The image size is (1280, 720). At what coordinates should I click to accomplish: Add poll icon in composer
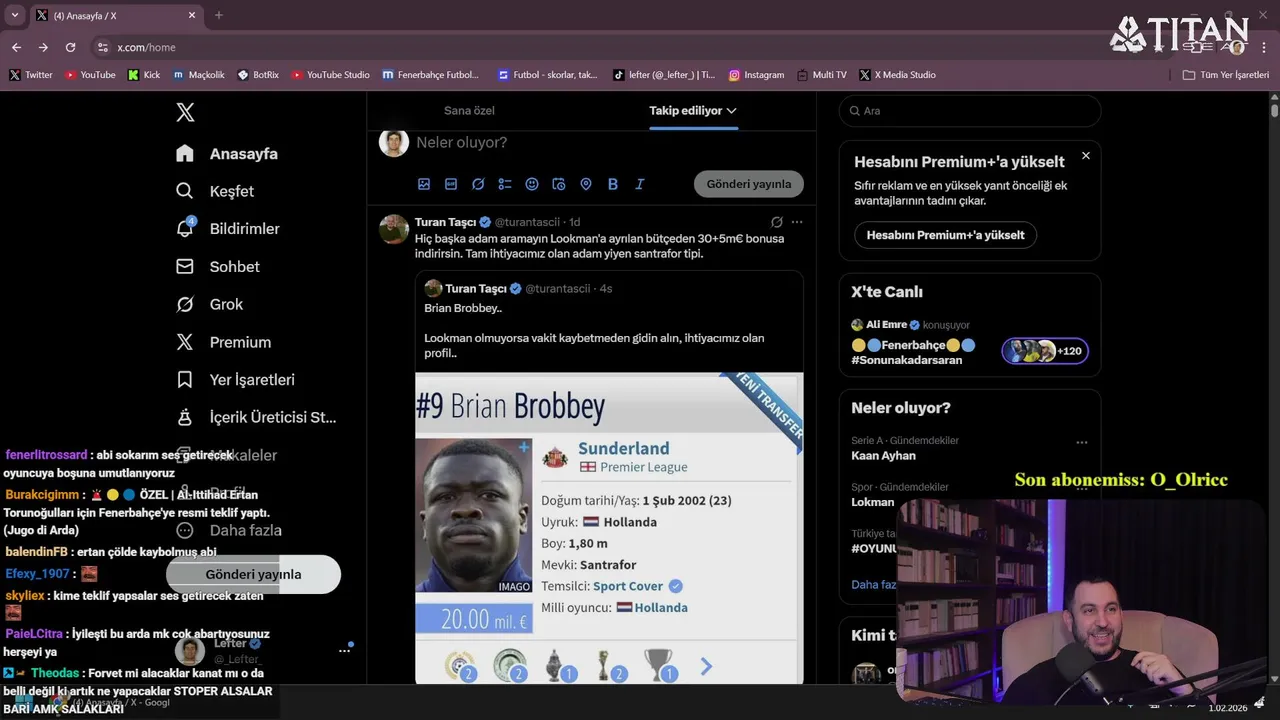click(505, 184)
